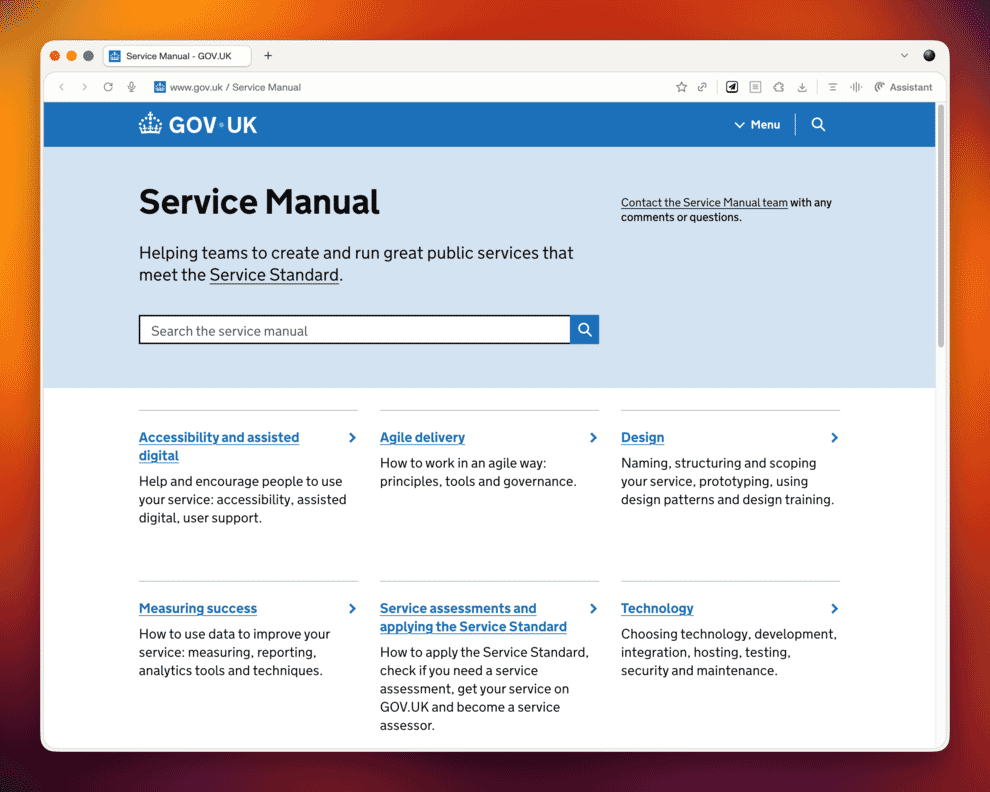Click the blue search submit button
Screen dimensions: 990x792
585,330
